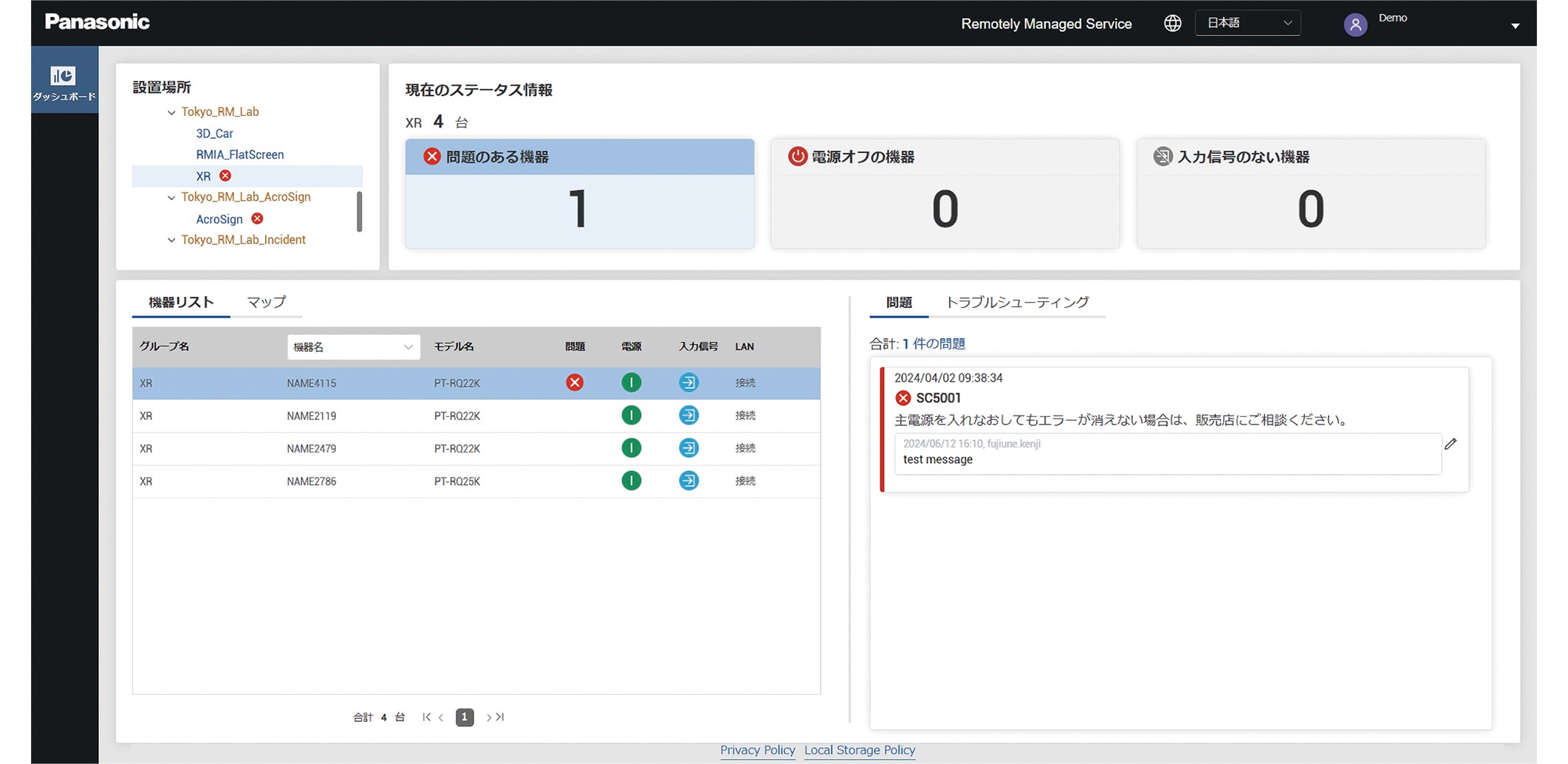Screen dimensions: 1568x764
Task: Click the red error icon beside AcroSign
Action: click(x=257, y=218)
